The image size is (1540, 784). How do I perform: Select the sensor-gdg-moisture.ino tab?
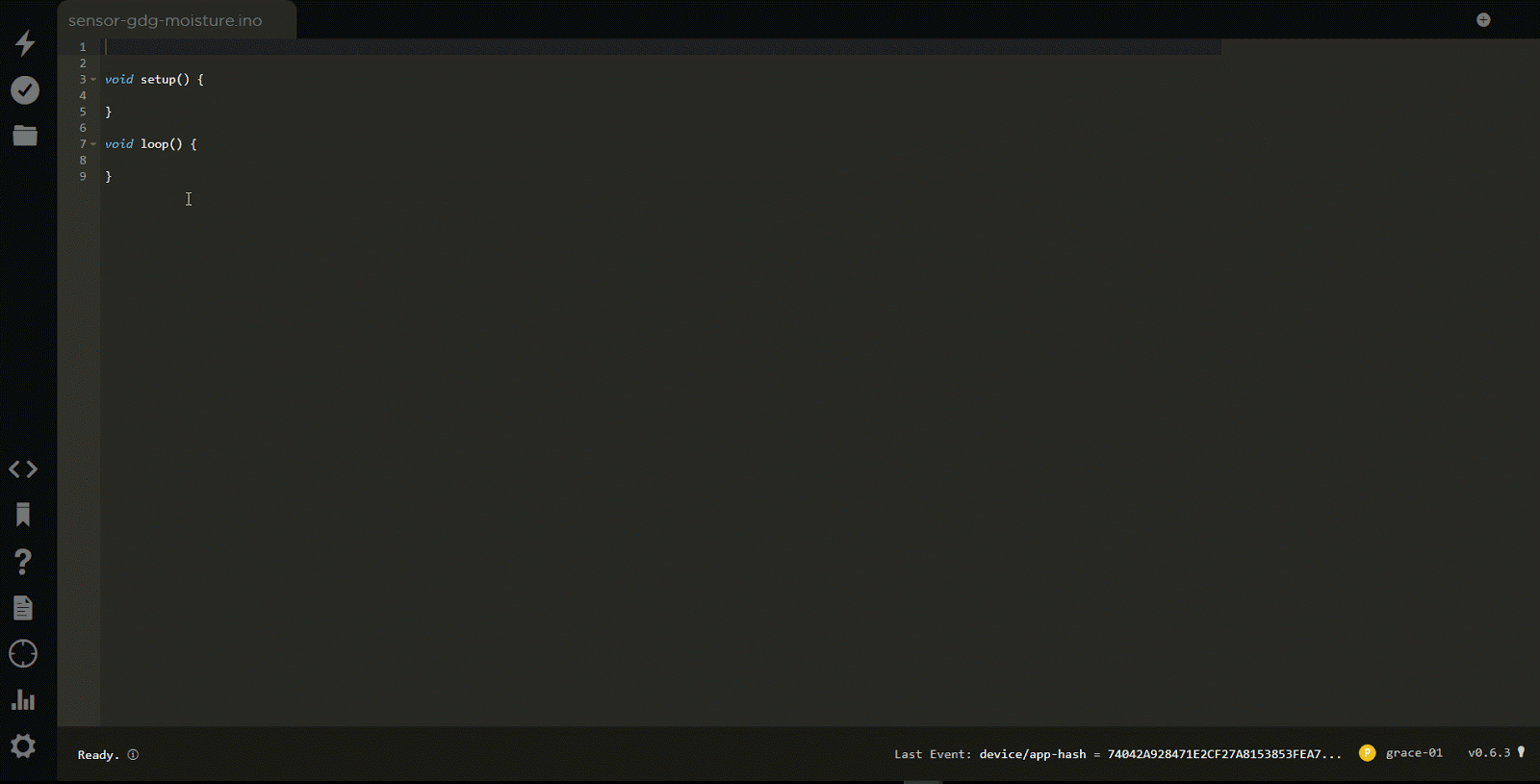(176, 20)
